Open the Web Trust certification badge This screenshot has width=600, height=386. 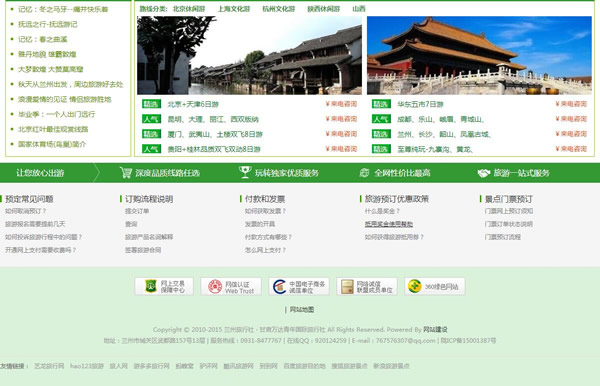[x=231, y=287]
